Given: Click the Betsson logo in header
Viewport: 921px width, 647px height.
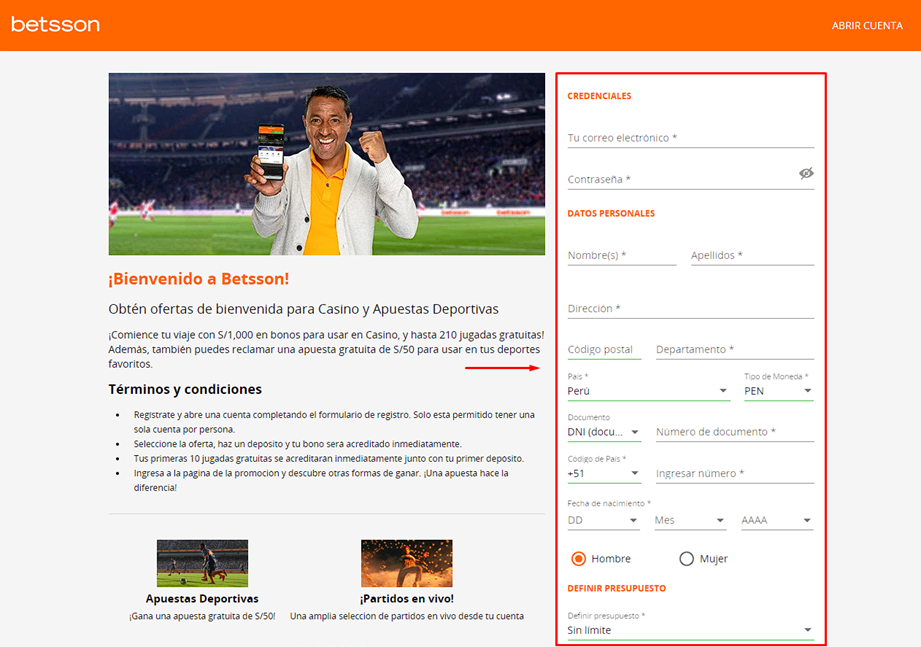Looking at the screenshot, I should 55,24.
